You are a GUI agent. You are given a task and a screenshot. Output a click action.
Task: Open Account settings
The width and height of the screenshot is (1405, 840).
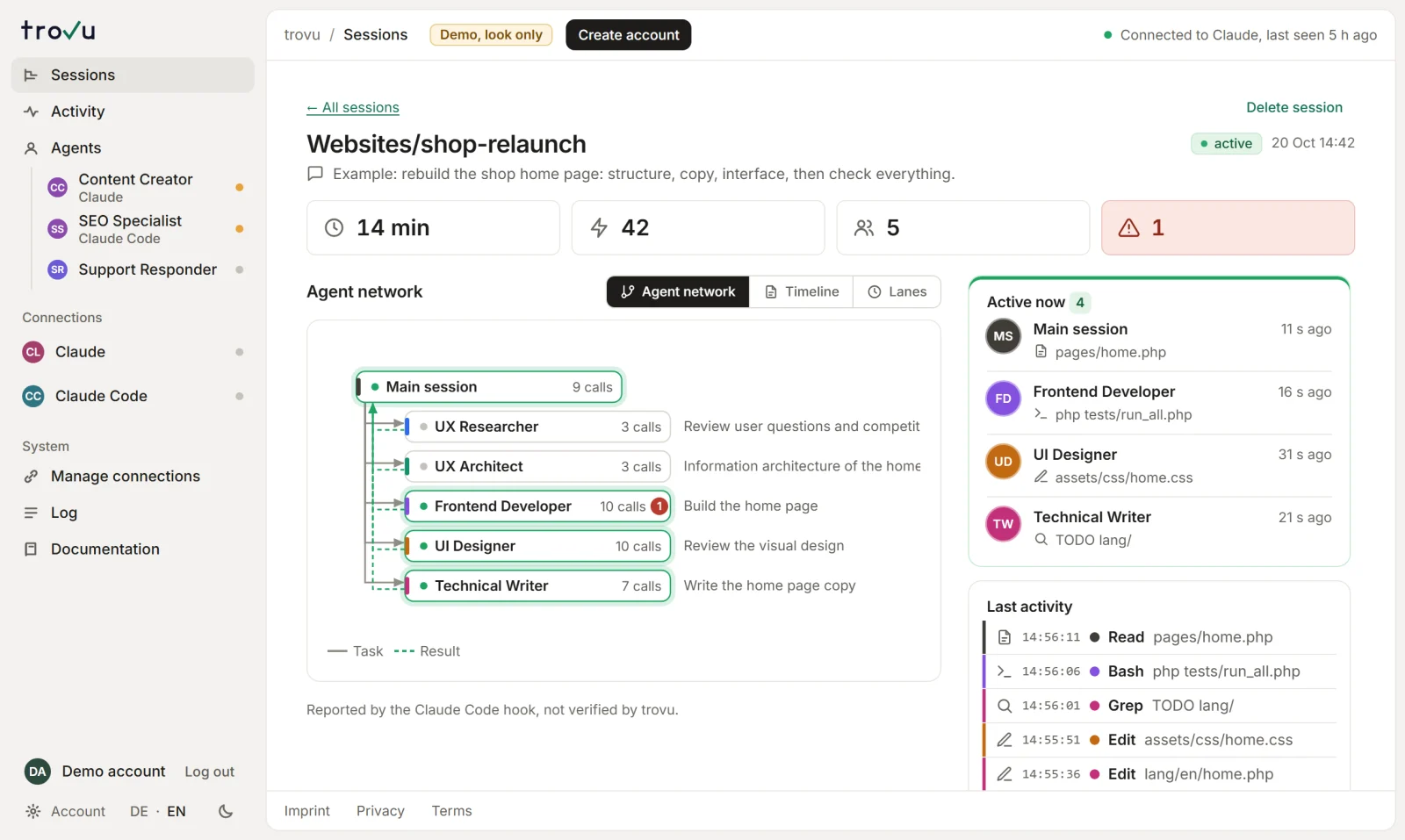coord(66,811)
